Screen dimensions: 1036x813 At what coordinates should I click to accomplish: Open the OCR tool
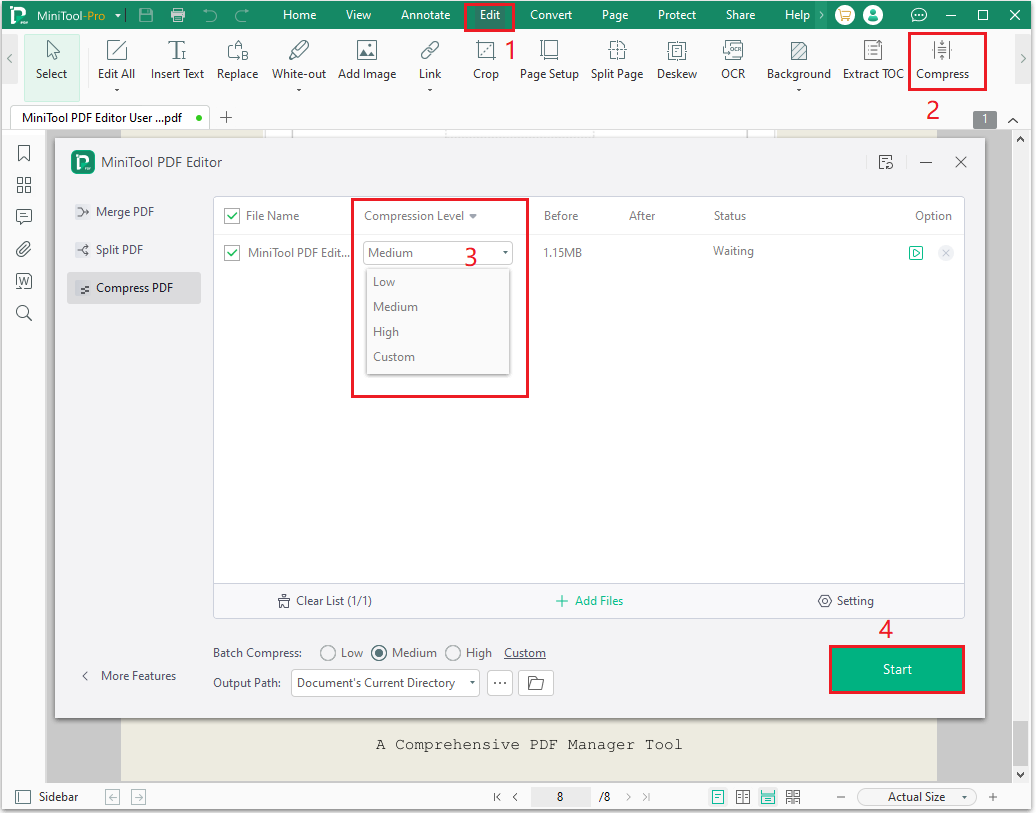pyautogui.click(x=732, y=60)
